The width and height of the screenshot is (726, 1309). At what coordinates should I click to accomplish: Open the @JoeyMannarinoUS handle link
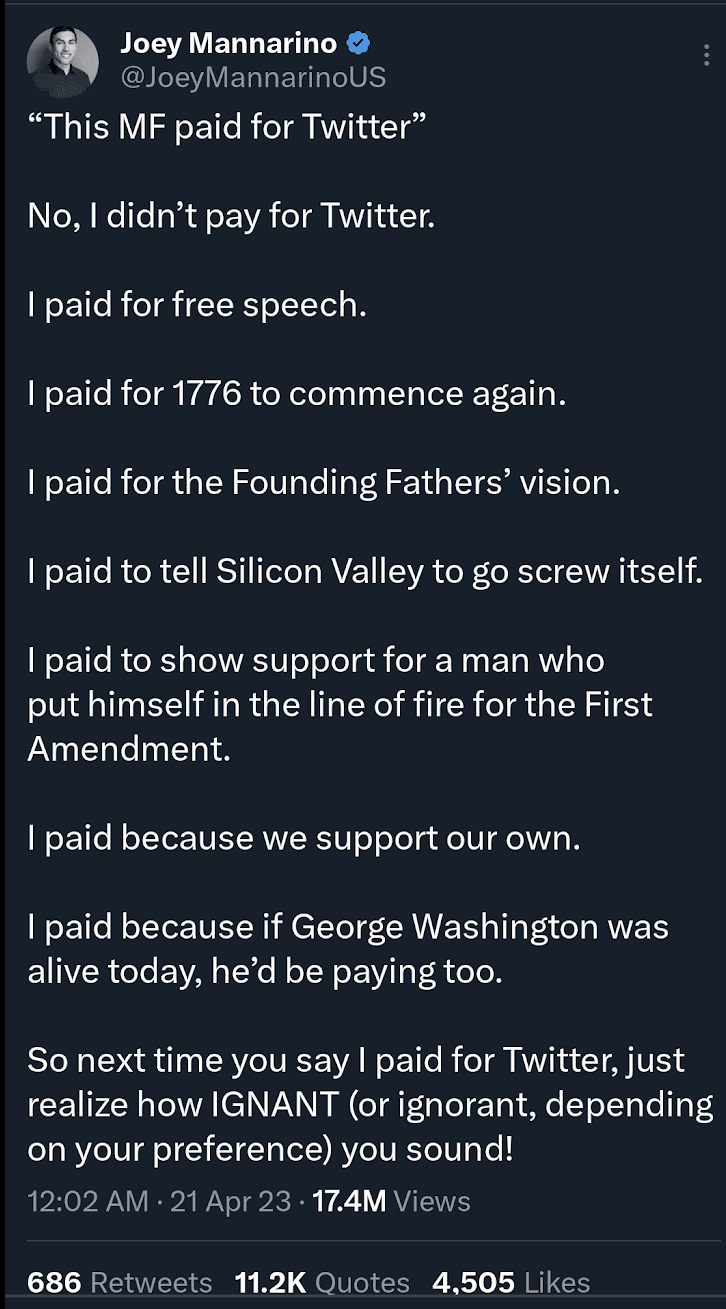(x=252, y=77)
